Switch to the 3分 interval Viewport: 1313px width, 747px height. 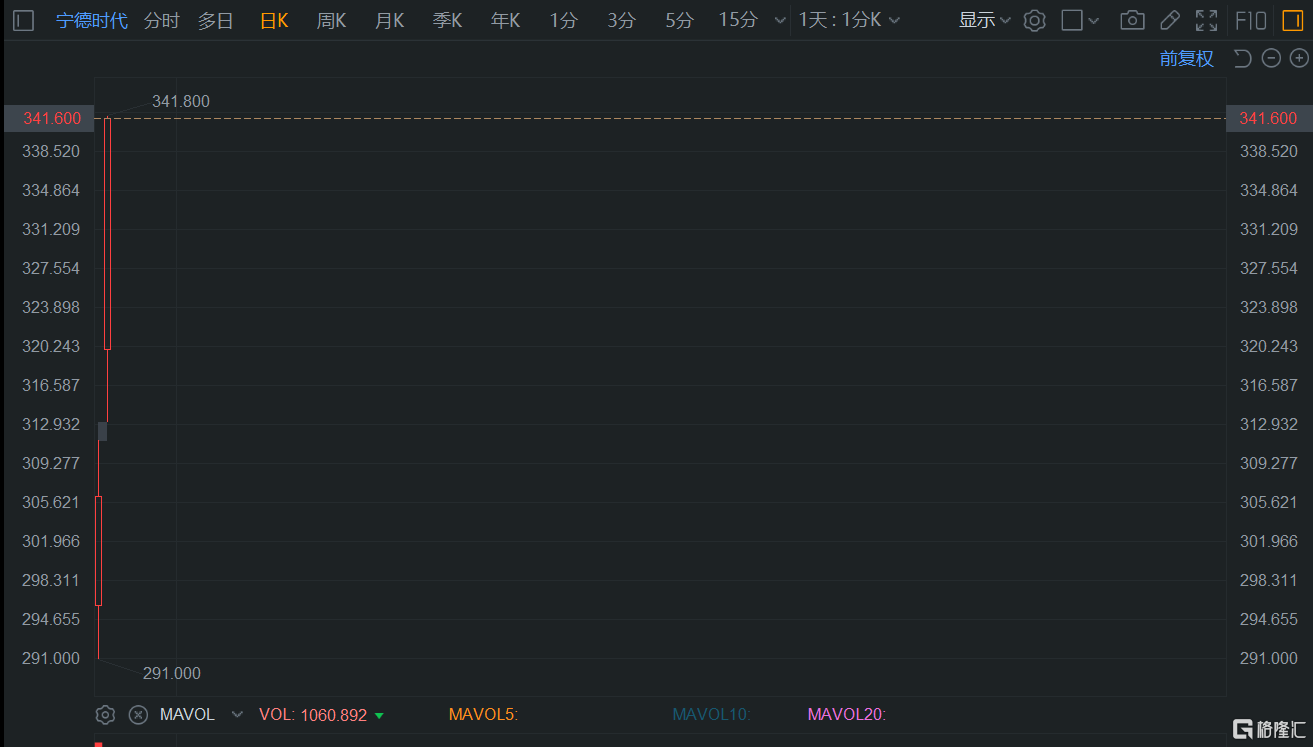click(x=622, y=20)
